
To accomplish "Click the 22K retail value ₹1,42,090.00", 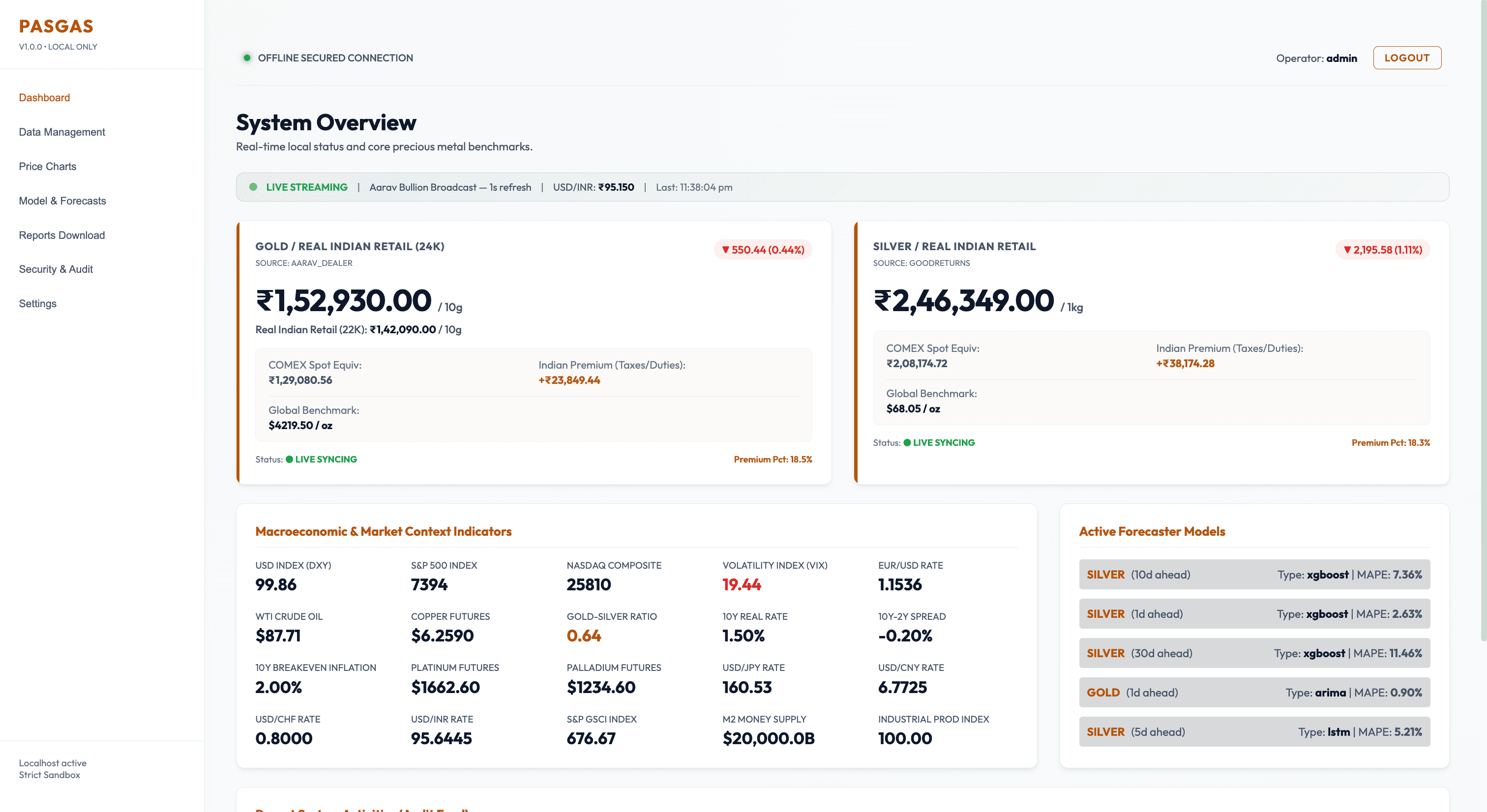I will coord(403,329).
